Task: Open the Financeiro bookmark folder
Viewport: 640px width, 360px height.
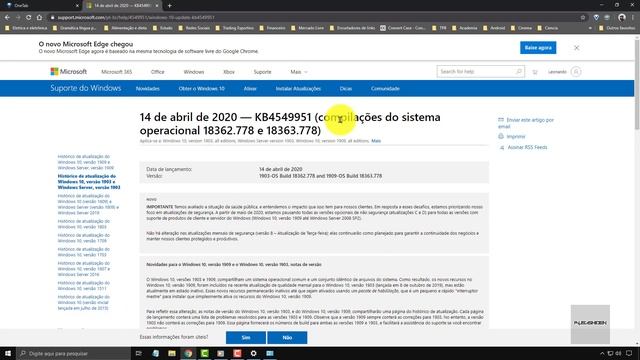Action: (x=272, y=28)
